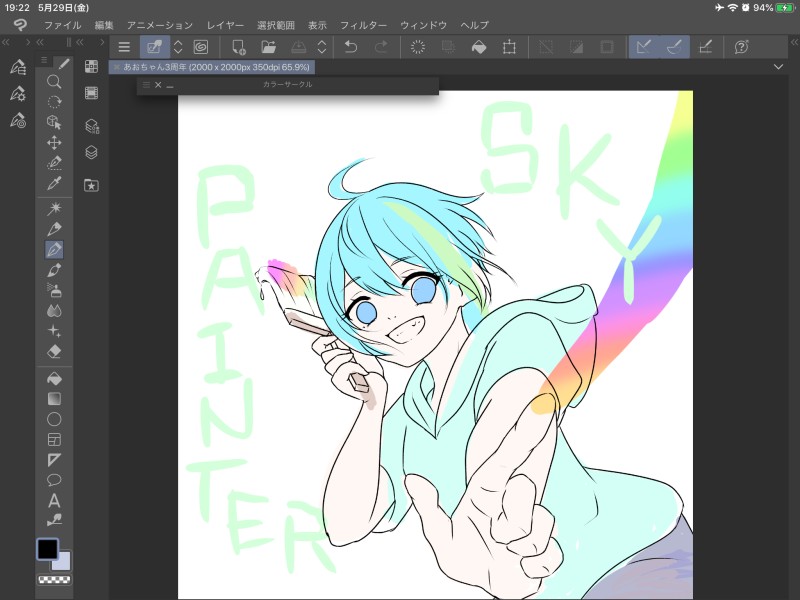Screen dimensions: 800x600
Task: Select the Blend tool
Action: 54,311
